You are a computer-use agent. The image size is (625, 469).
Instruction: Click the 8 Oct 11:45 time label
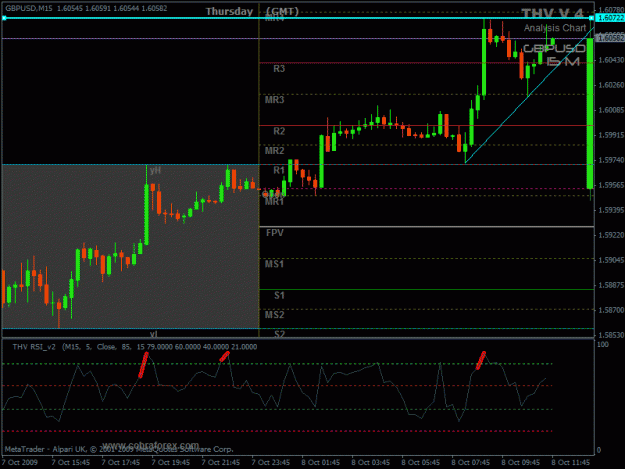click(x=570, y=463)
